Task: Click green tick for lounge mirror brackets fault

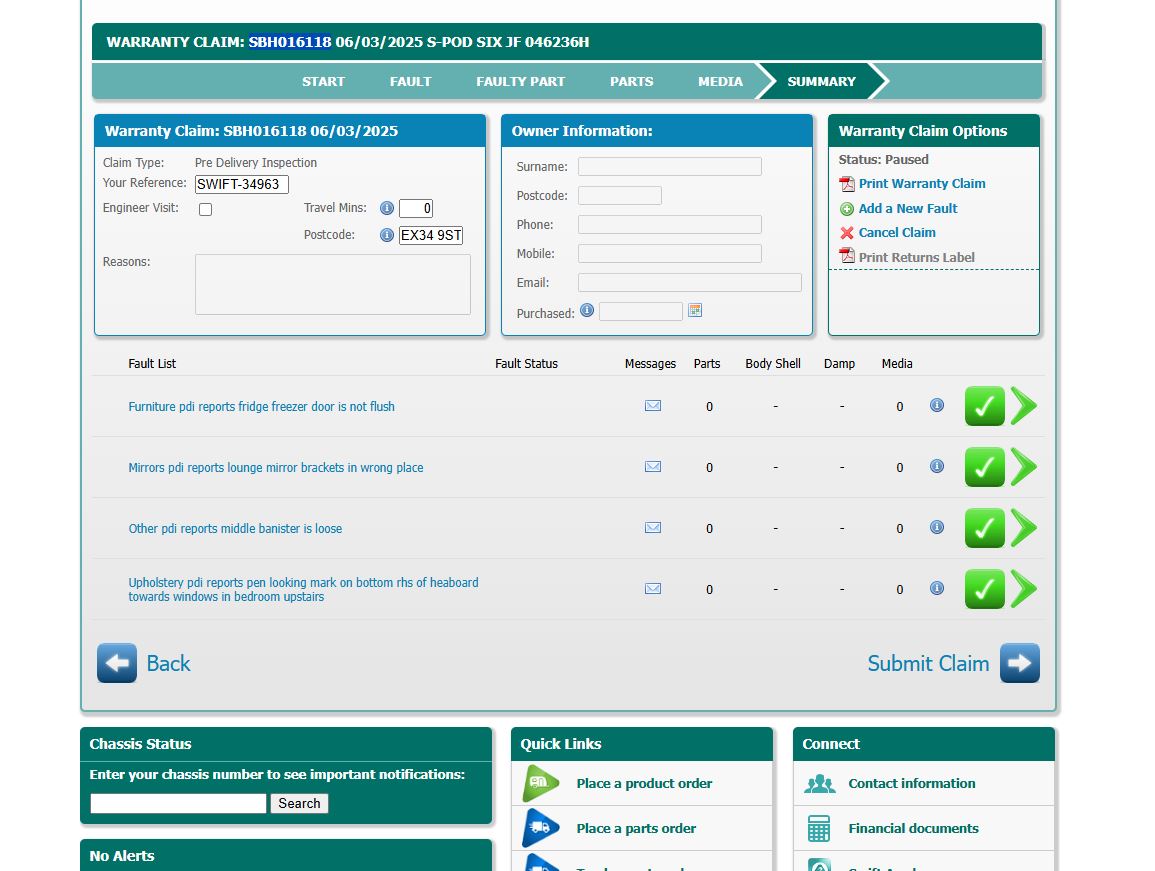Action: pyautogui.click(x=985, y=467)
